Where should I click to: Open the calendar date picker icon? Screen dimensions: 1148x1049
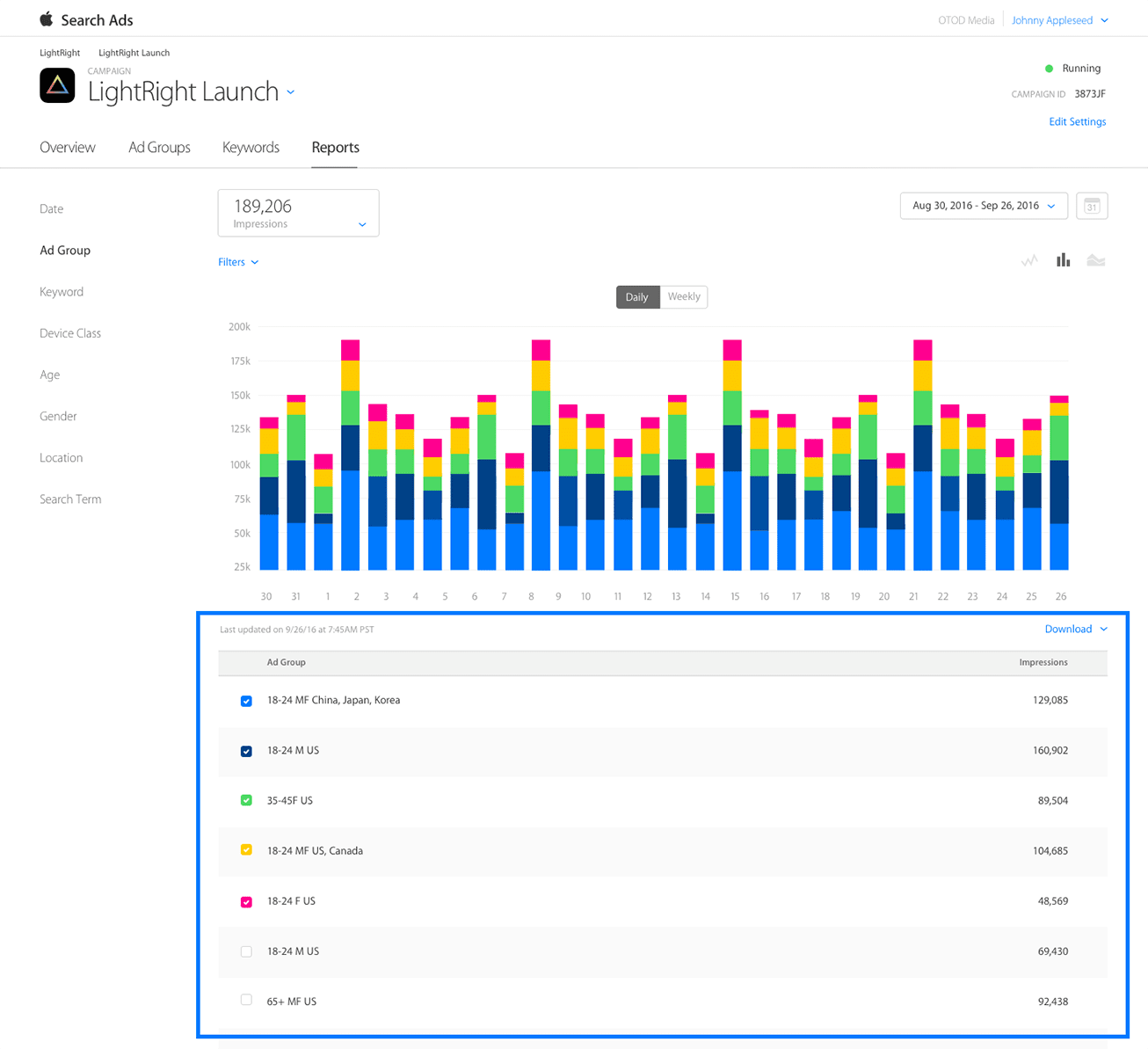(x=1092, y=206)
